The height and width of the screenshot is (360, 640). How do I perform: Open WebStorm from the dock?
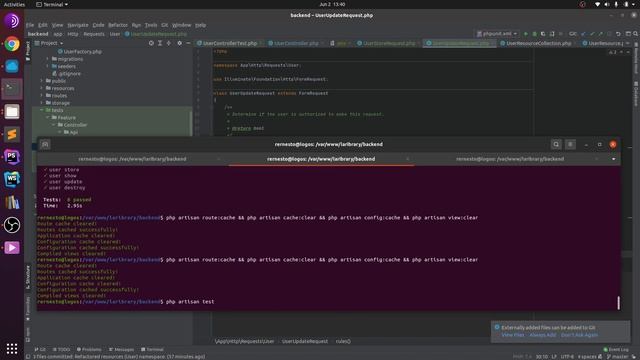click(x=12, y=180)
